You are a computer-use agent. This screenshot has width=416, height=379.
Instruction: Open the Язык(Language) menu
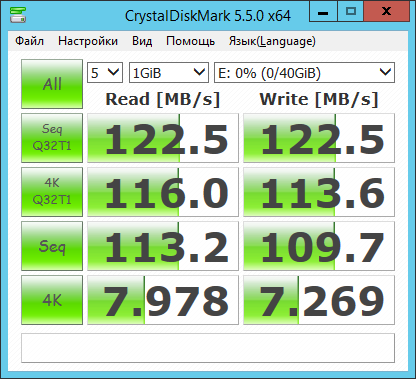(272, 41)
